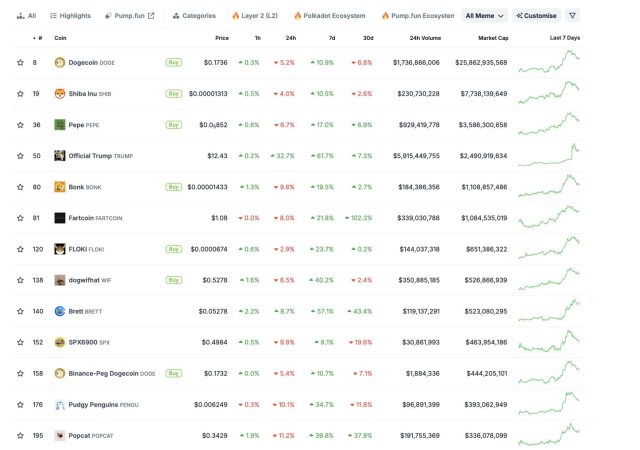Click Buy button for Dogecoin
The image size is (640, 450).
pyautogui.click(x=173, y=62)
